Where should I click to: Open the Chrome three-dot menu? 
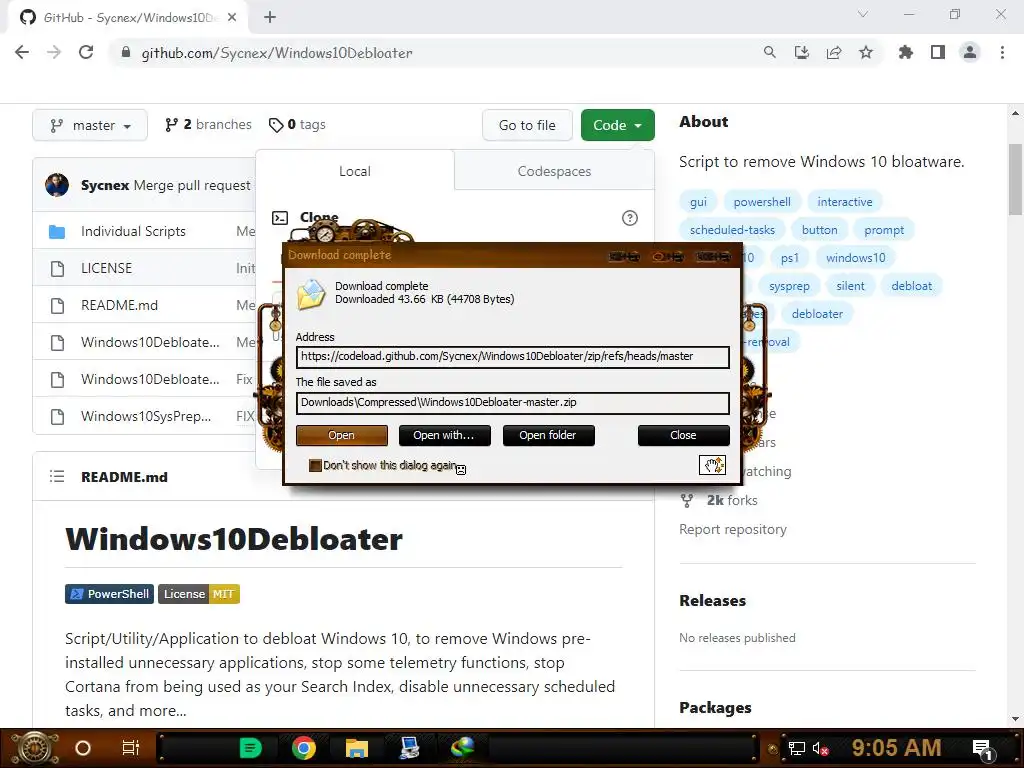click(x=1002, y=52)
